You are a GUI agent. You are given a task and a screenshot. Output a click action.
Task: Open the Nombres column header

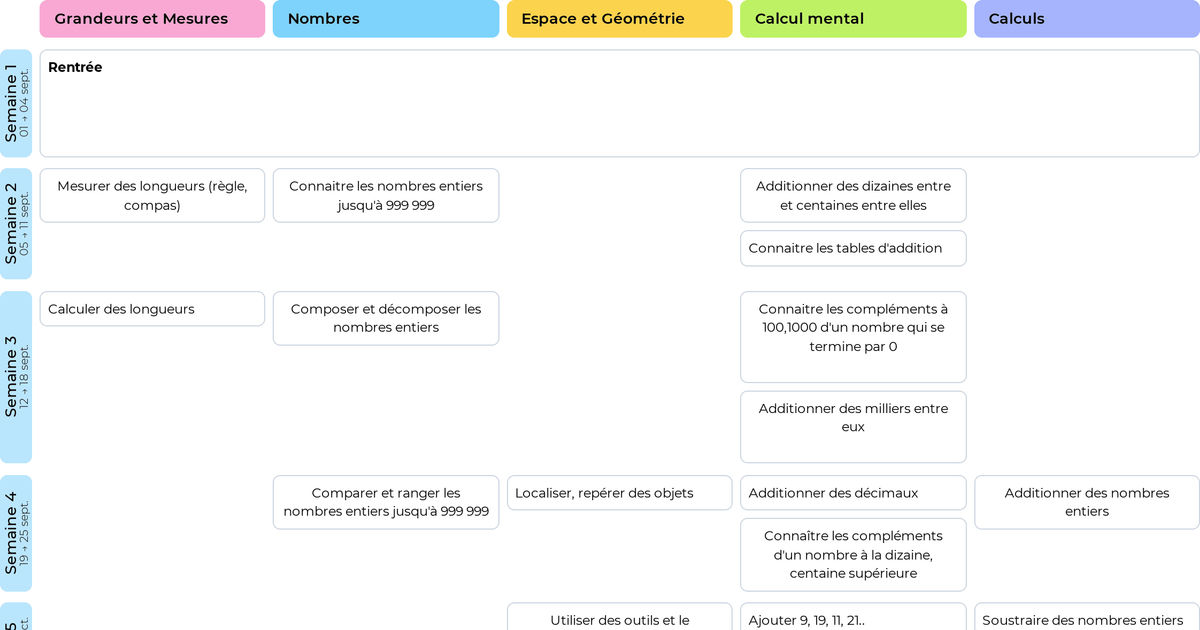point(385,19)
